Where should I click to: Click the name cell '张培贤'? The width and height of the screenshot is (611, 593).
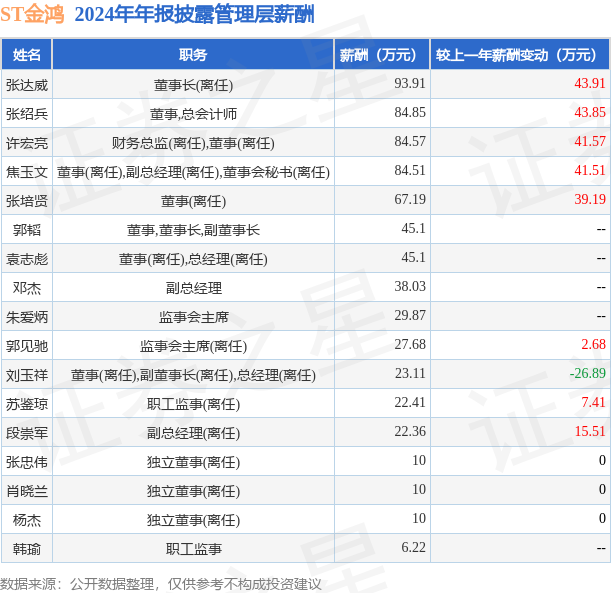point(26,201)
